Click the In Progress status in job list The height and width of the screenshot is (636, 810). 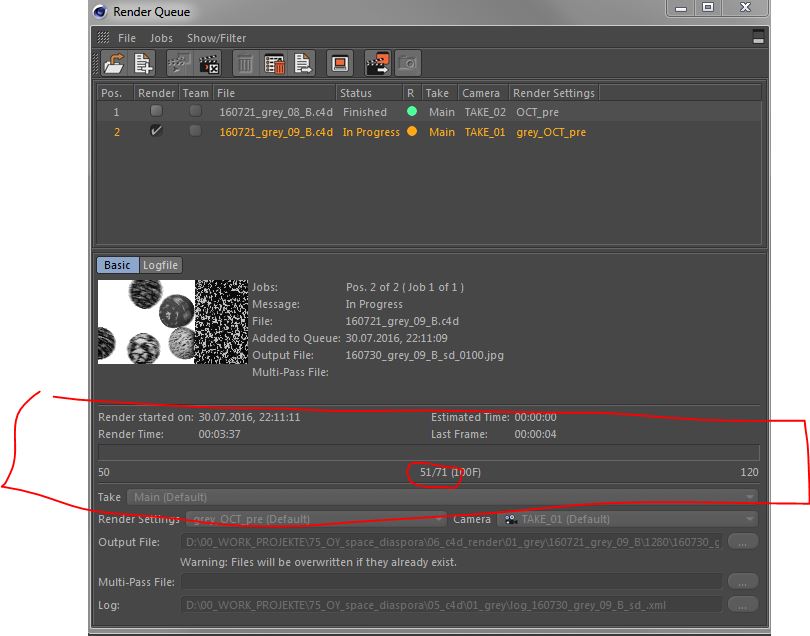tap(371, 132)
